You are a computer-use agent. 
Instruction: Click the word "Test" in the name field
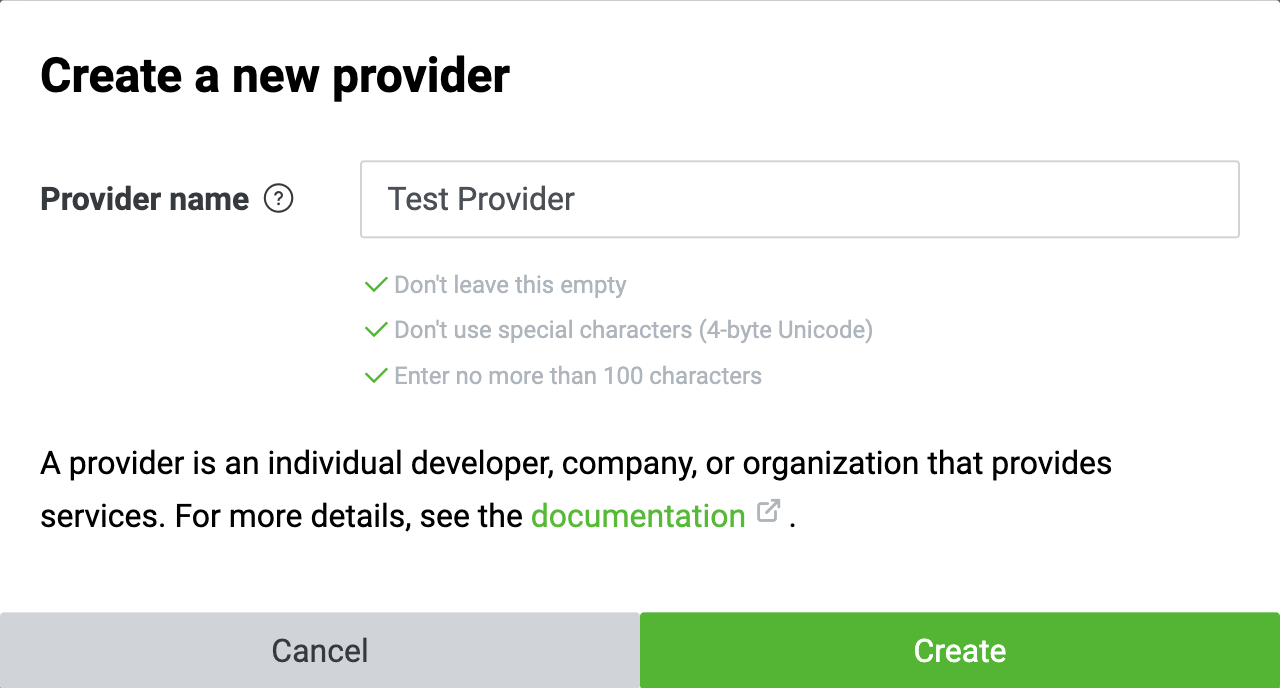coord(417,199)
